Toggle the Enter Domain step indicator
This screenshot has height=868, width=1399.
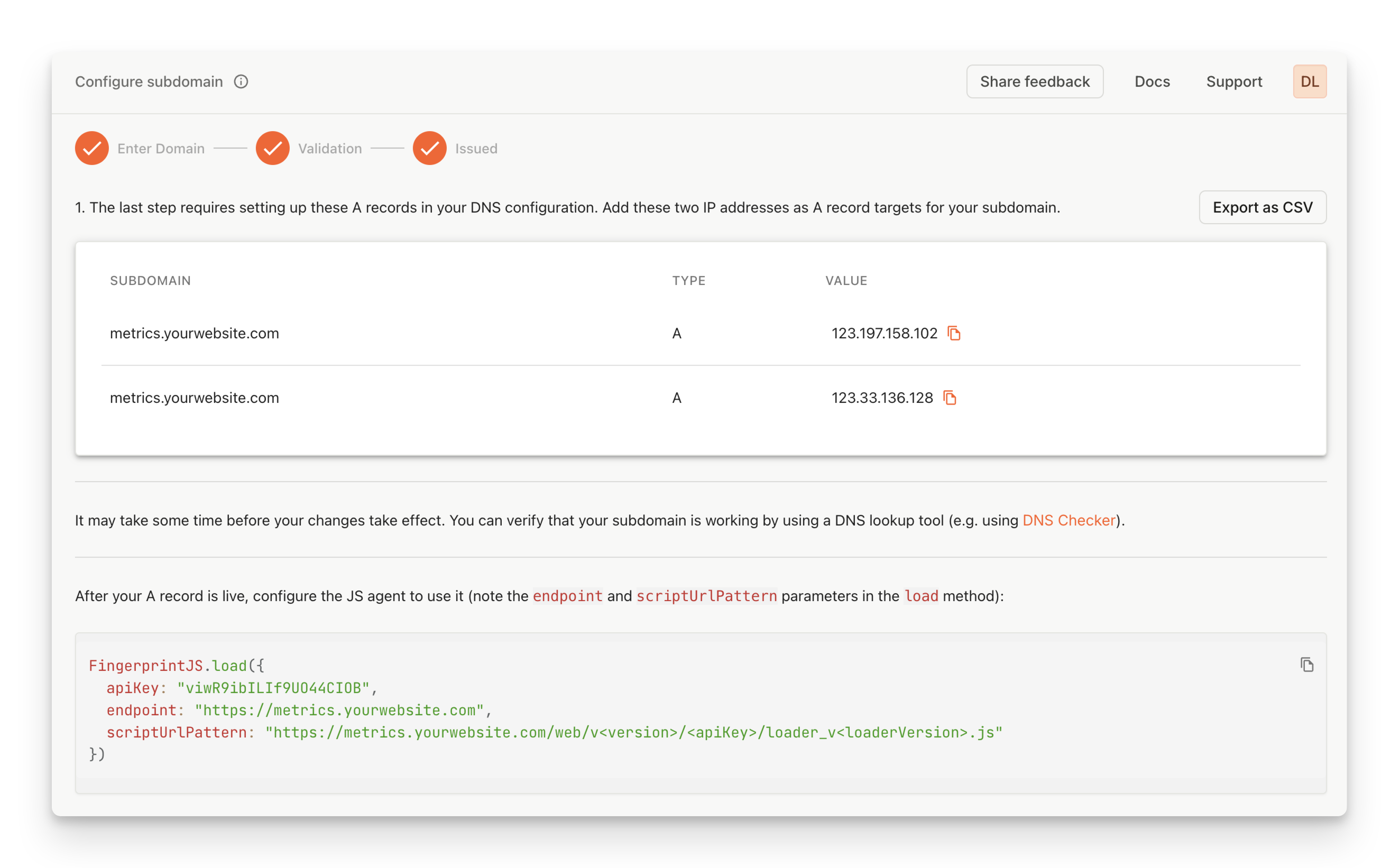point(91,148)
